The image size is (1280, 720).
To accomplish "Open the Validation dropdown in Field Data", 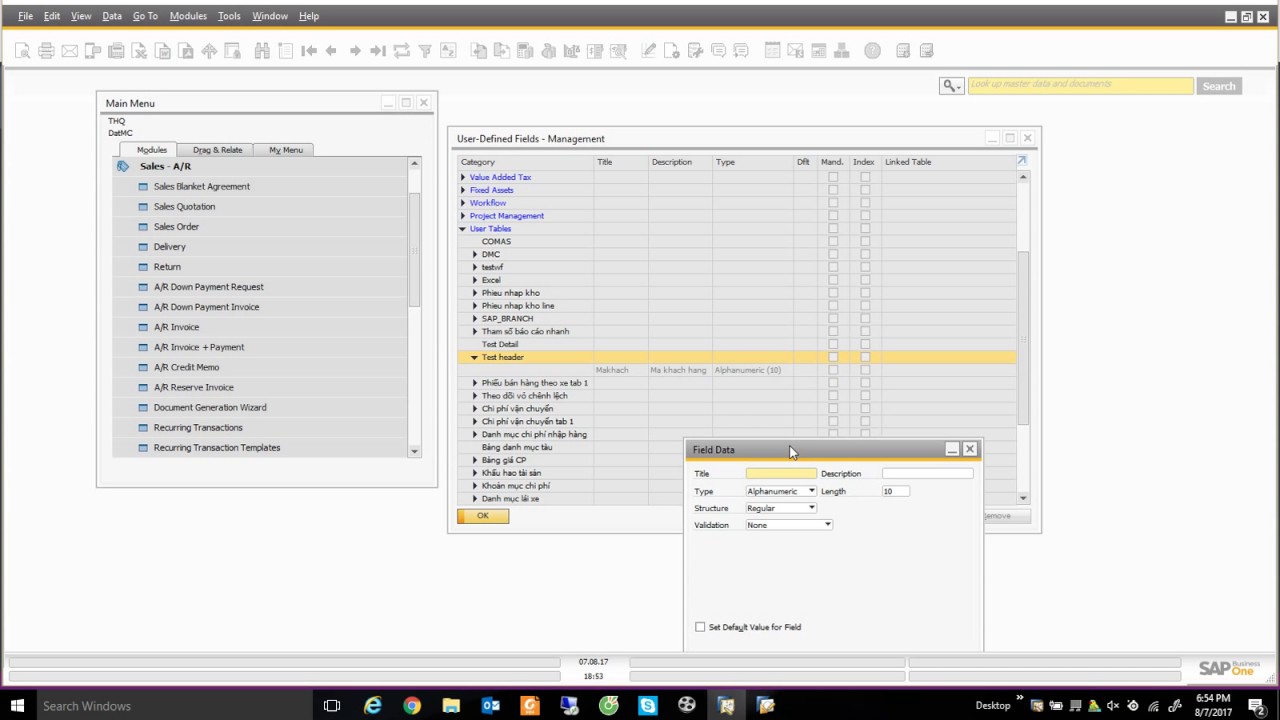I will [x=827, y=525].
